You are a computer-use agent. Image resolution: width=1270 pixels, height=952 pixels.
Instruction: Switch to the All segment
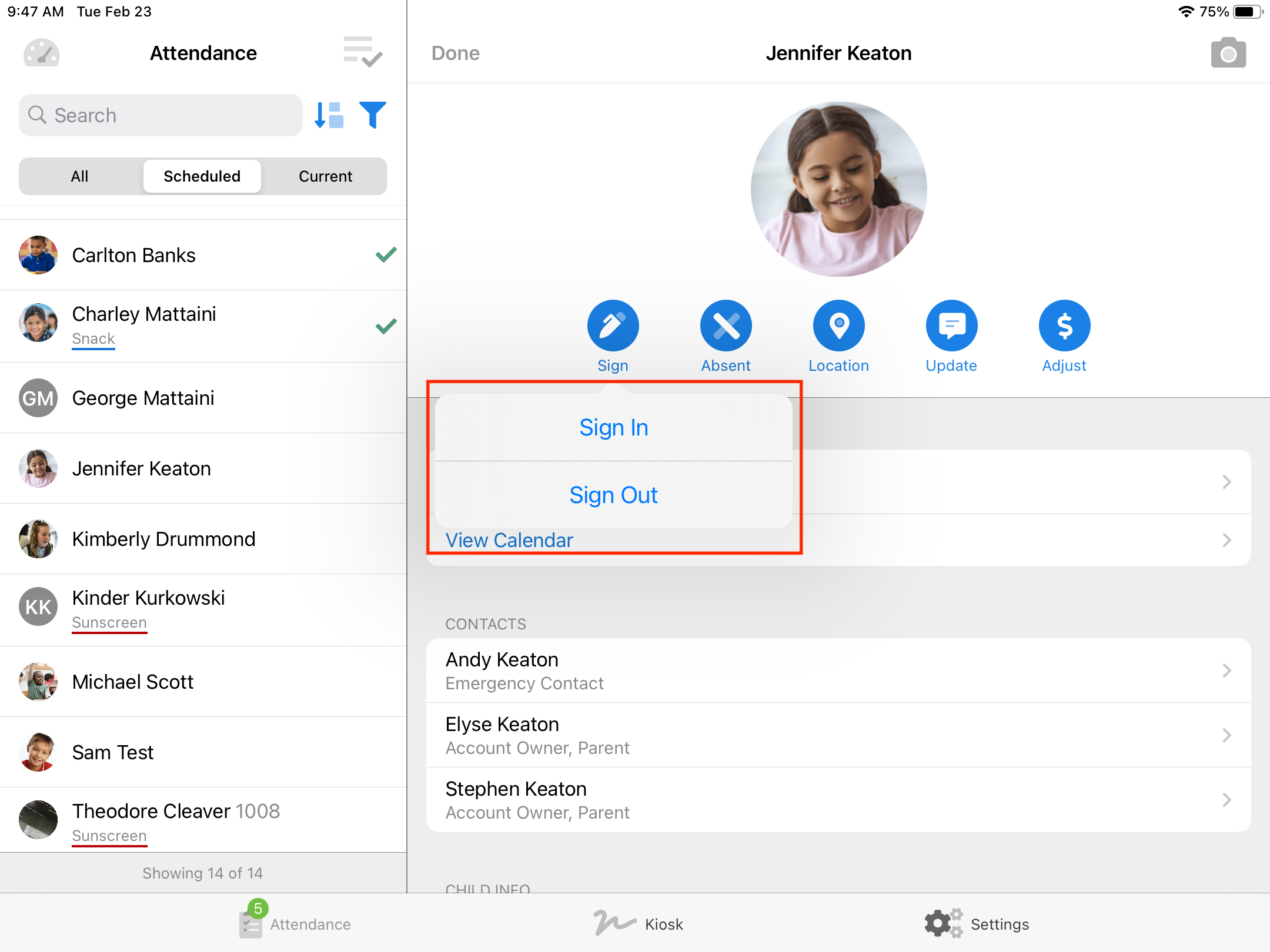tap(80, 176)
